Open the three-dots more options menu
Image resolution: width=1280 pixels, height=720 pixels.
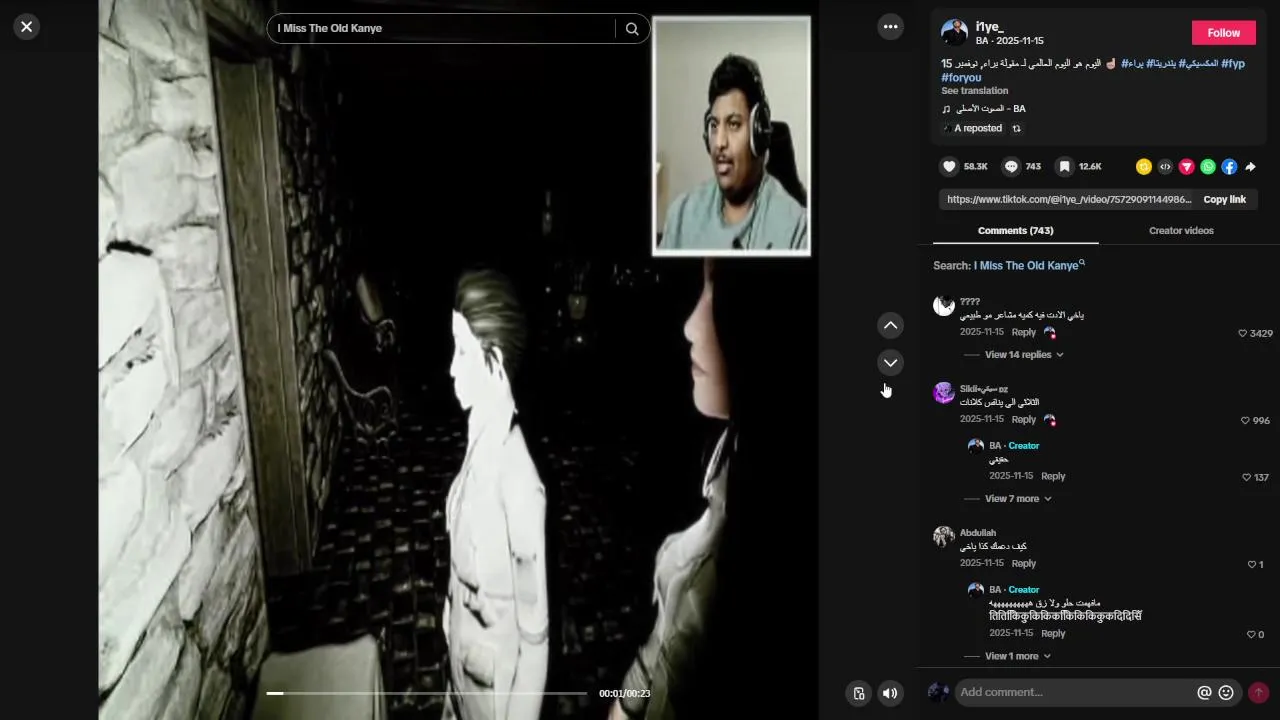(890, 27)
